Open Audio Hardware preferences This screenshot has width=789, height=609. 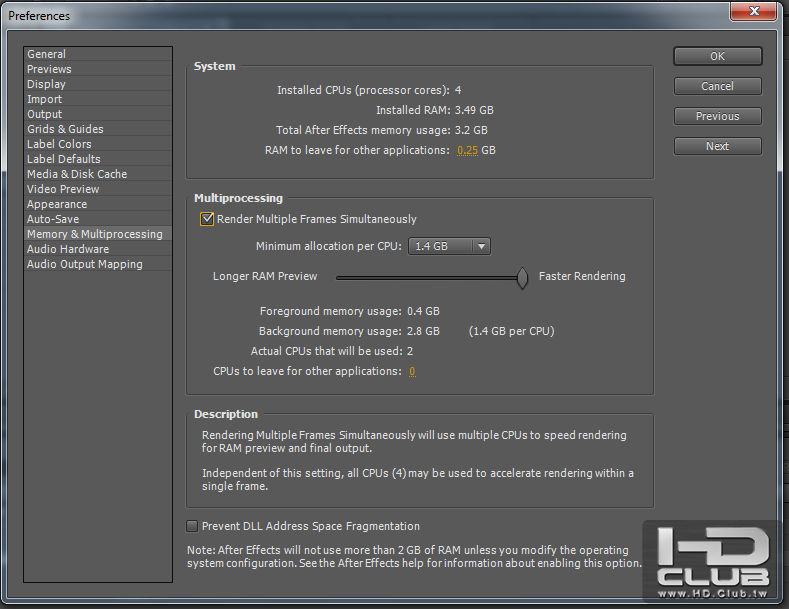pyautogui.click(x=98, y=249)
